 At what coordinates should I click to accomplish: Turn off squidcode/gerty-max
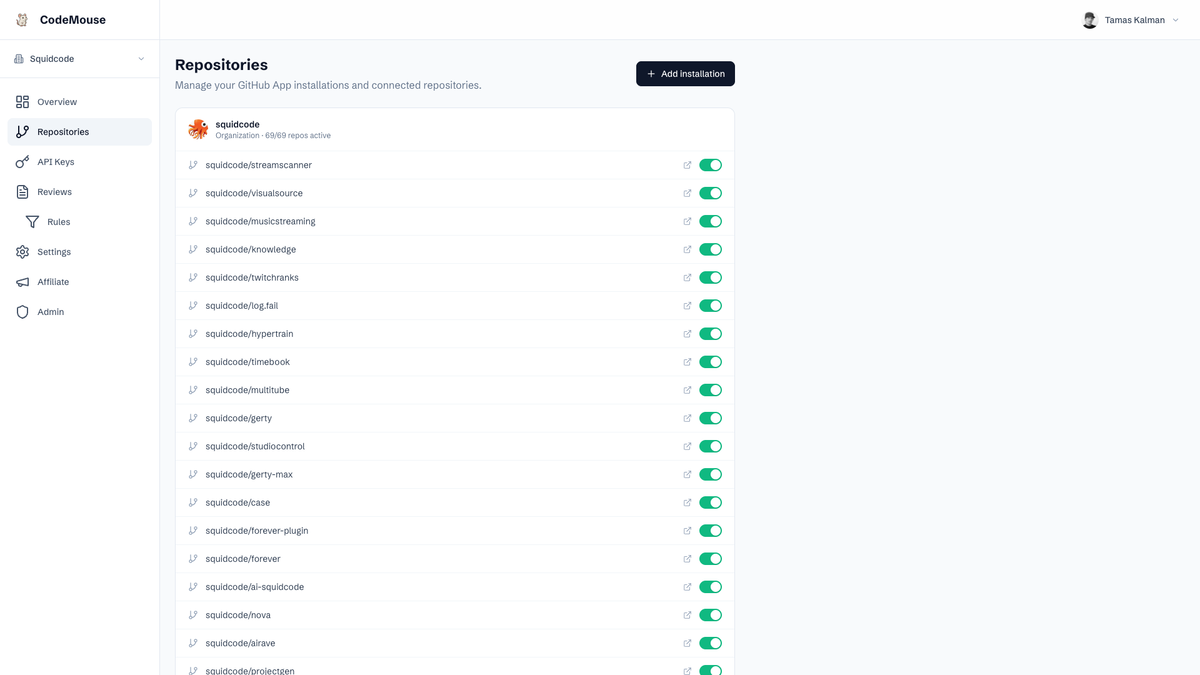point(710,474)
